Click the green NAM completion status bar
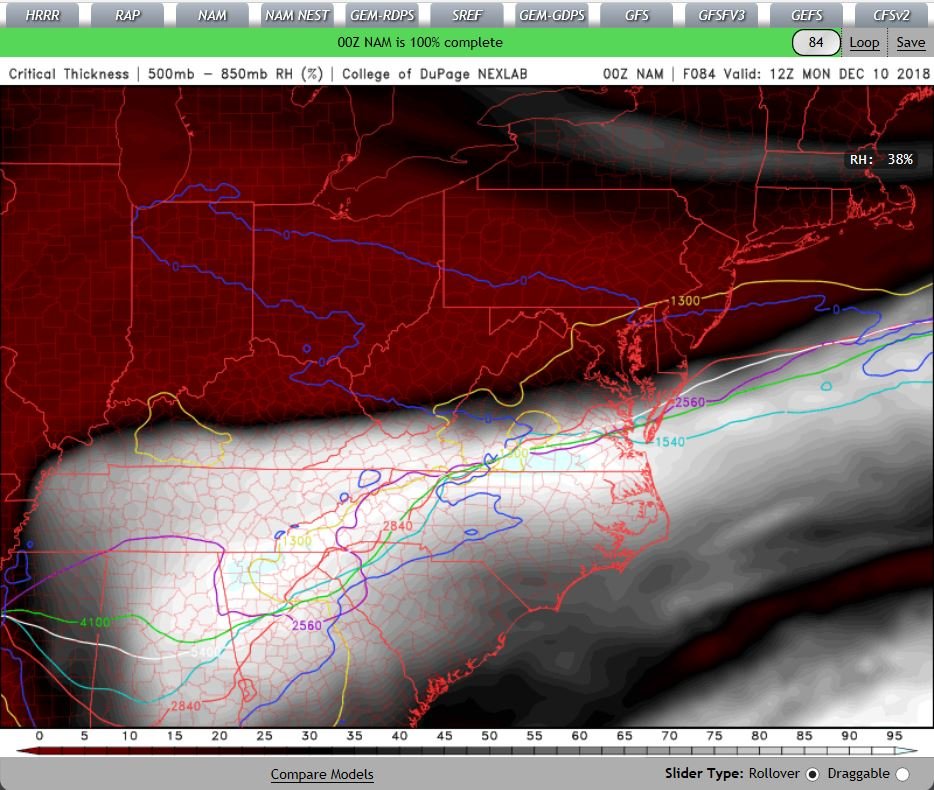 click(420, 43)
